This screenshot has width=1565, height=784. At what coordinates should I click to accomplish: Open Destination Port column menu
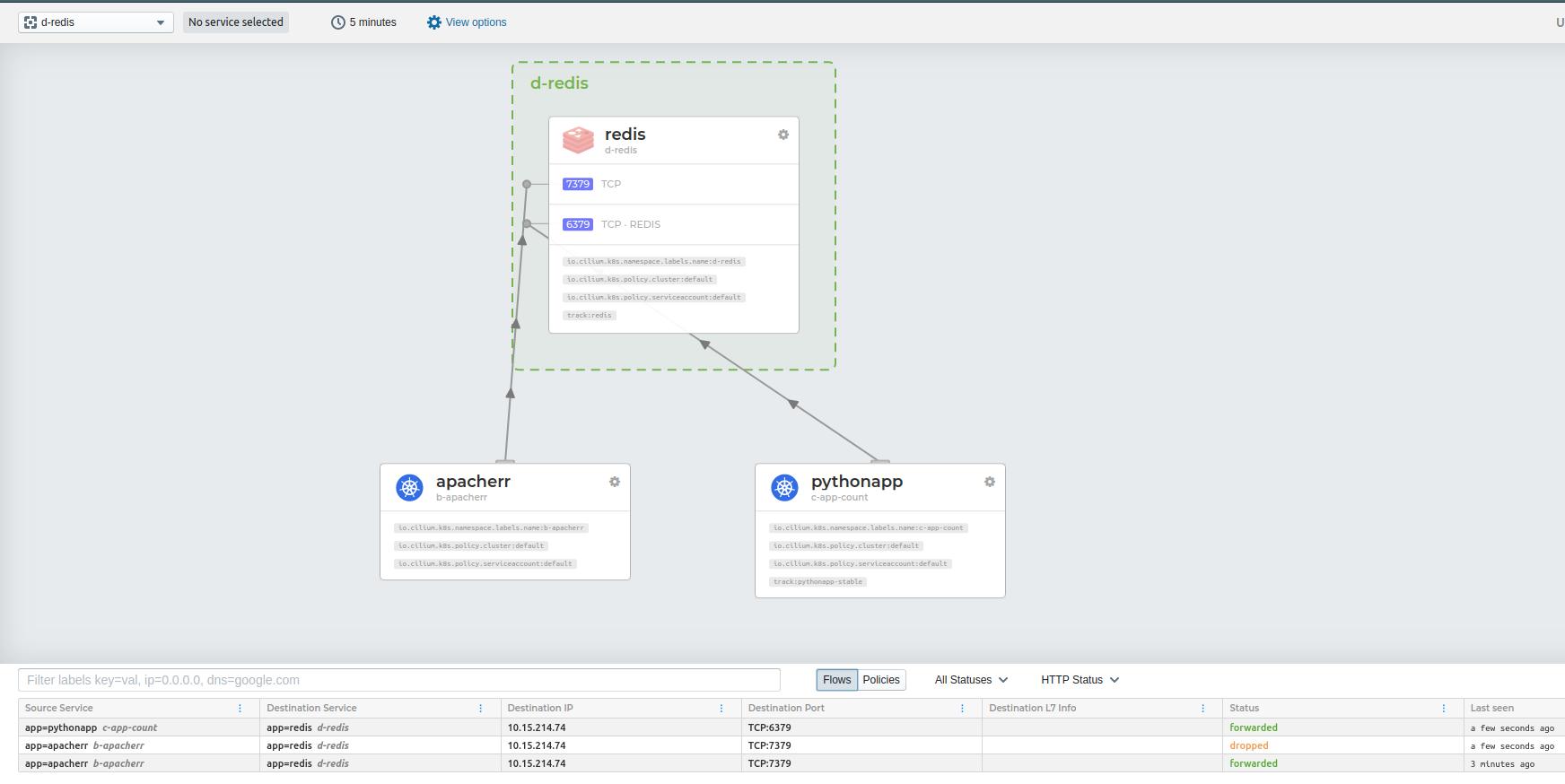pyautogui.click(x=962, y=709)
